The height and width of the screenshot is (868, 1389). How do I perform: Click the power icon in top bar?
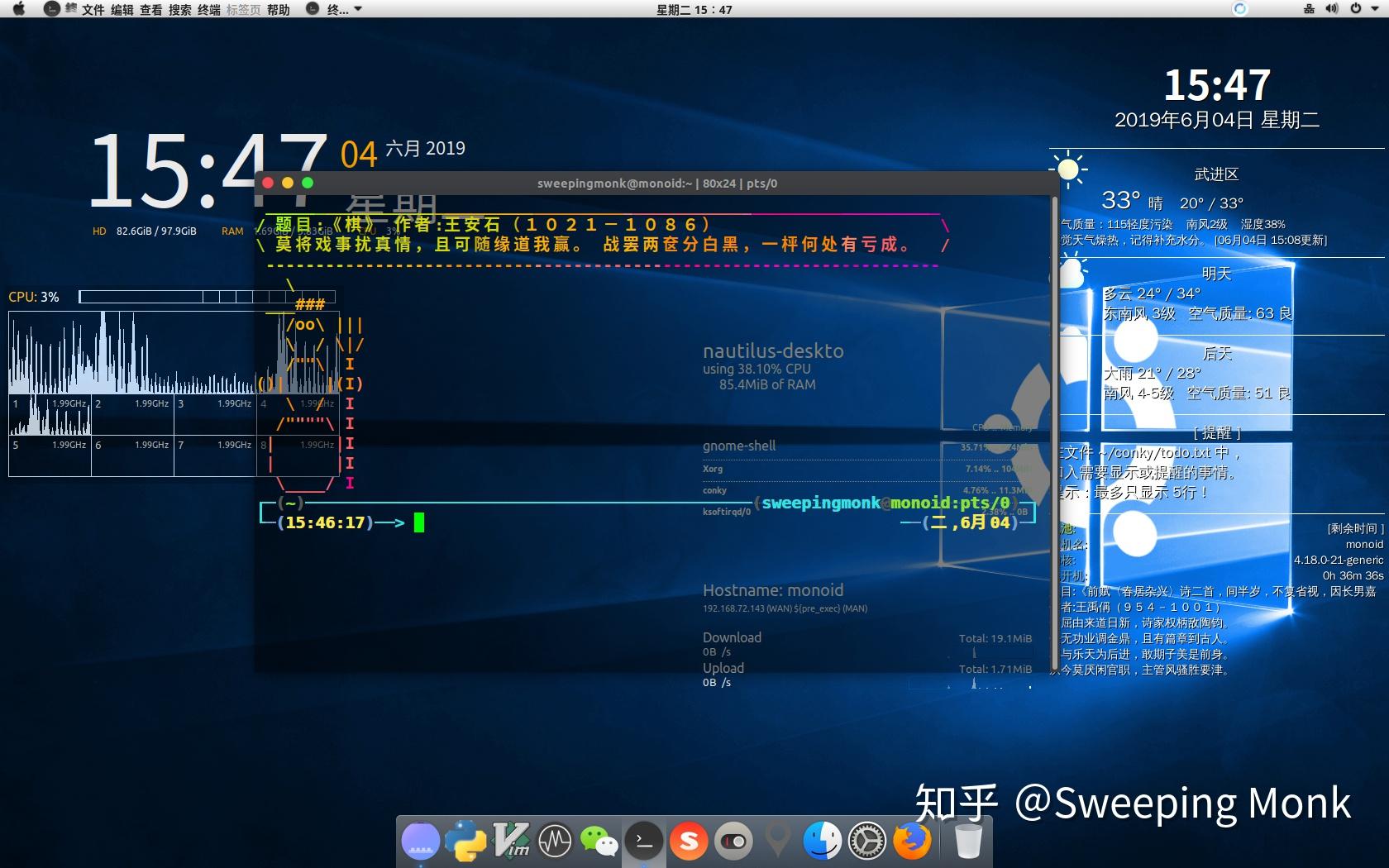(1355, 9)
